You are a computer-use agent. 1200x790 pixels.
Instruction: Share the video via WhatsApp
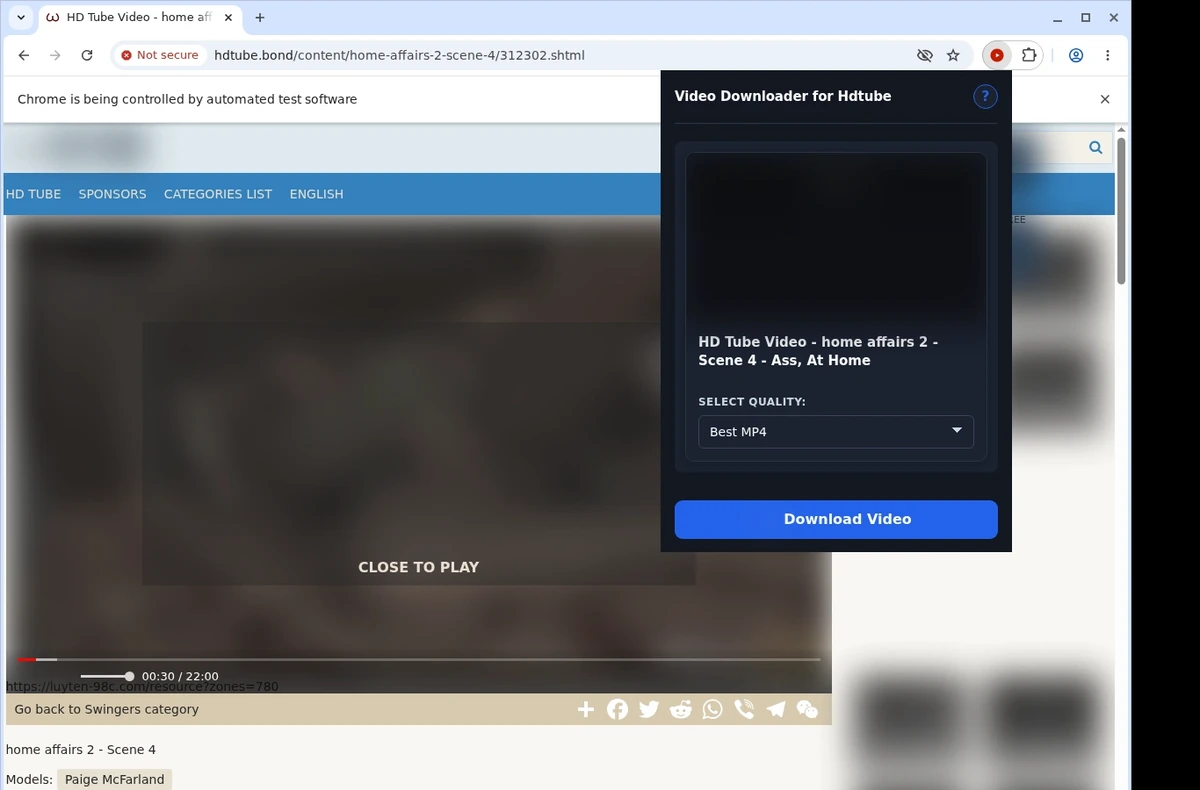(712, 709)
